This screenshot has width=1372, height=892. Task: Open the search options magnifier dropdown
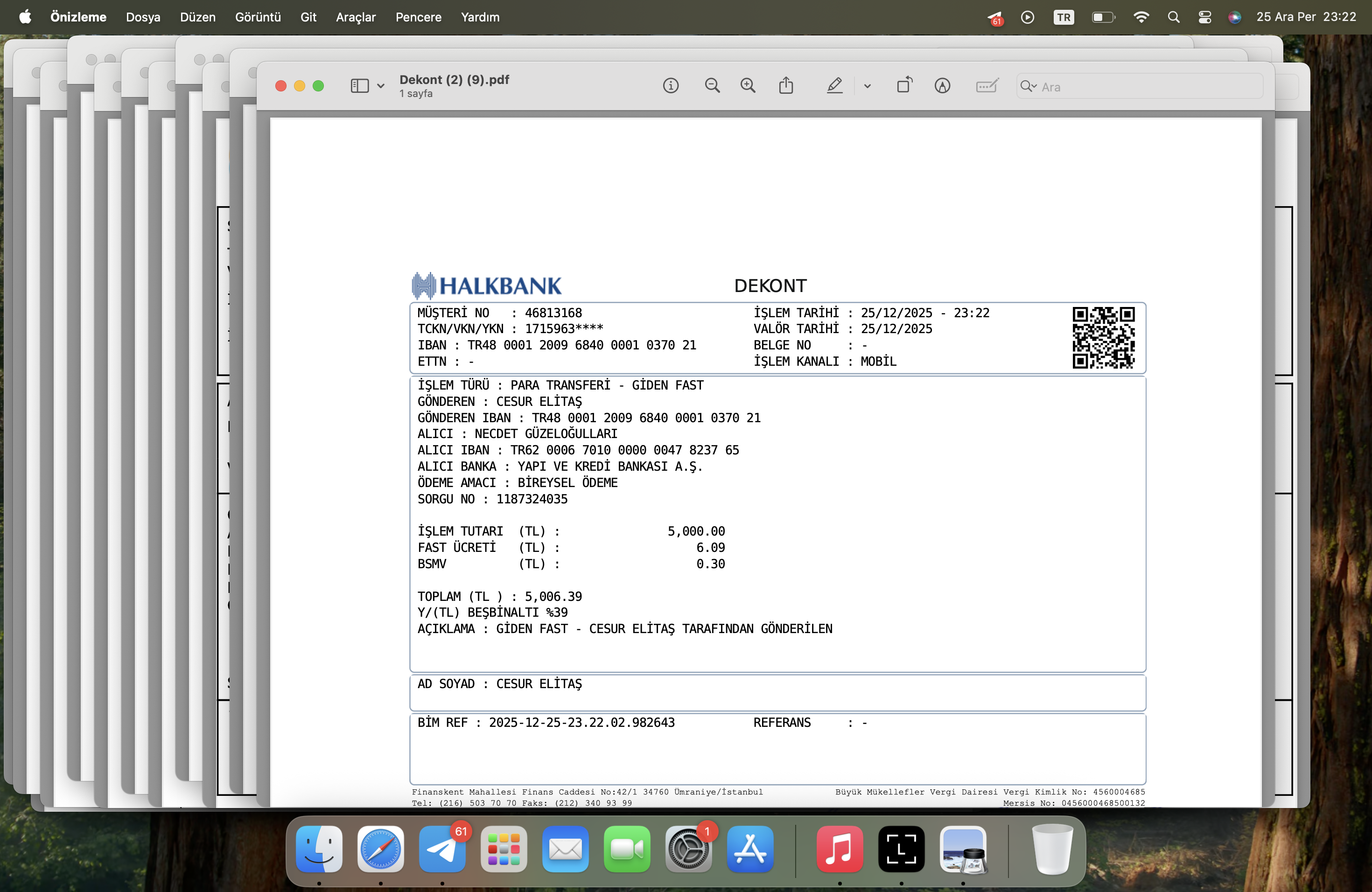pos(1029,86)
